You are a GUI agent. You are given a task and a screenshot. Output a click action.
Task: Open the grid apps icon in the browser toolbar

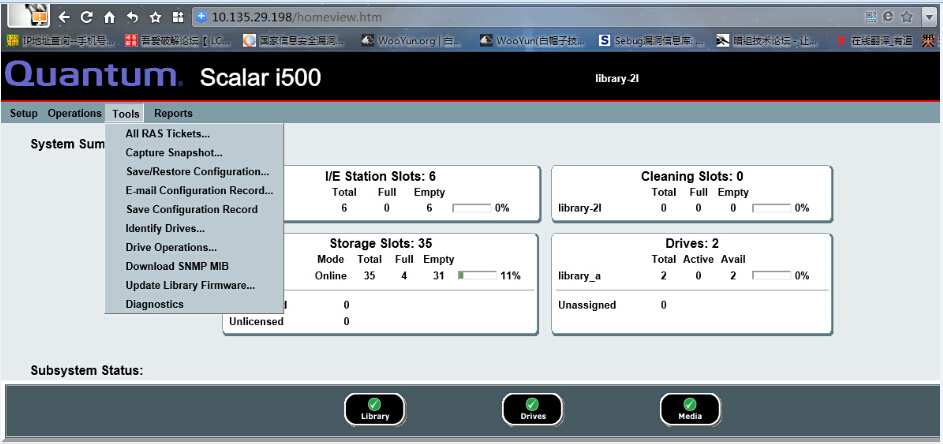[177, 17]
